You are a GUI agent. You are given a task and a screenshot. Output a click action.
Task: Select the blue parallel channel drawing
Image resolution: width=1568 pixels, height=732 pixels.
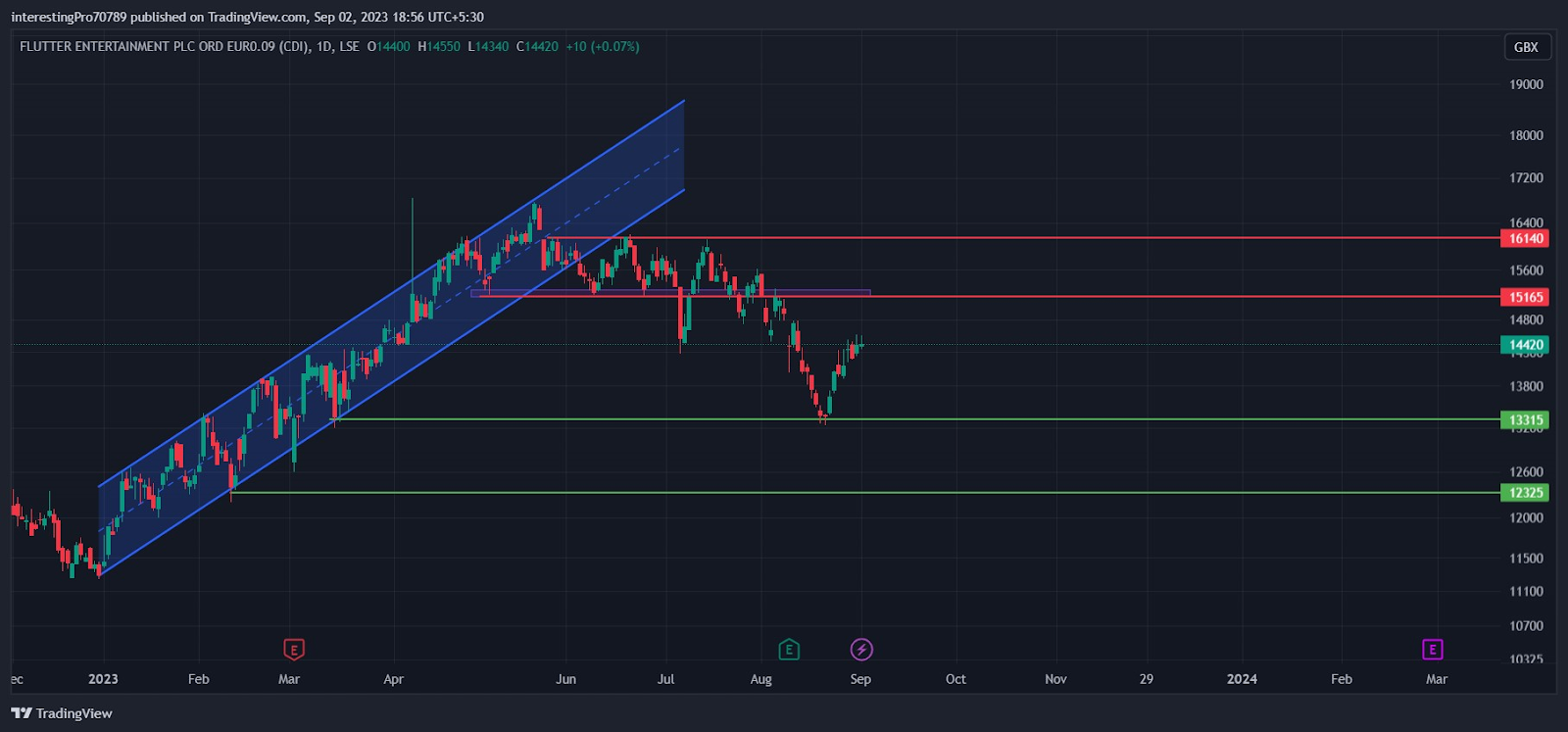coord(392,337)
